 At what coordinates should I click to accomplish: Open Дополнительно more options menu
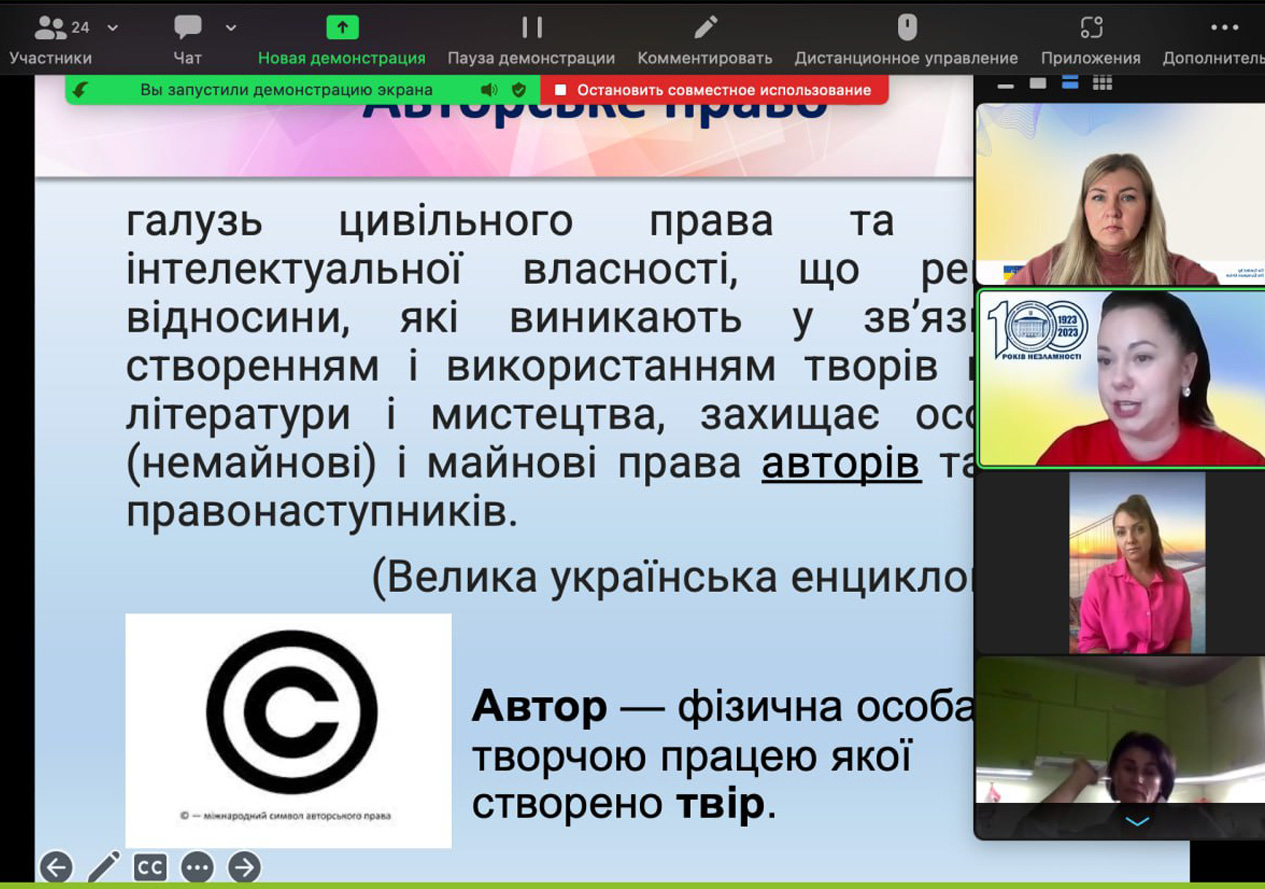[1222, 38]
